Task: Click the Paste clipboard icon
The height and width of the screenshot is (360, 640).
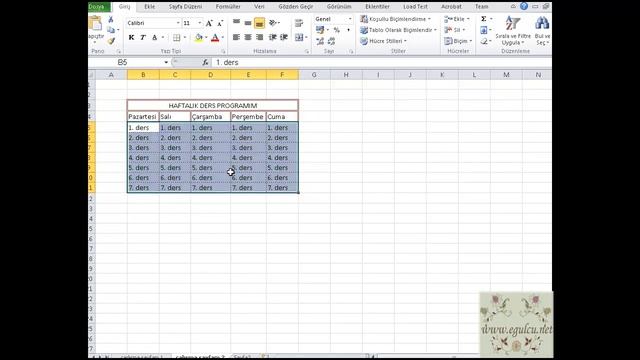Action: [96, 24]
